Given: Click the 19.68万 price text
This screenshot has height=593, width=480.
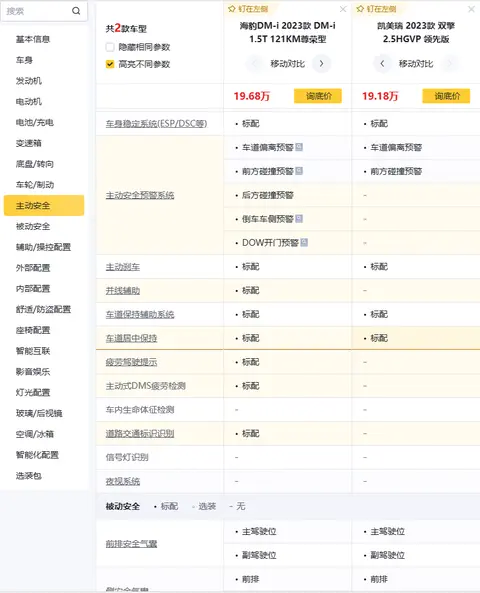Looking at the screenshot, I should [252, 96].
